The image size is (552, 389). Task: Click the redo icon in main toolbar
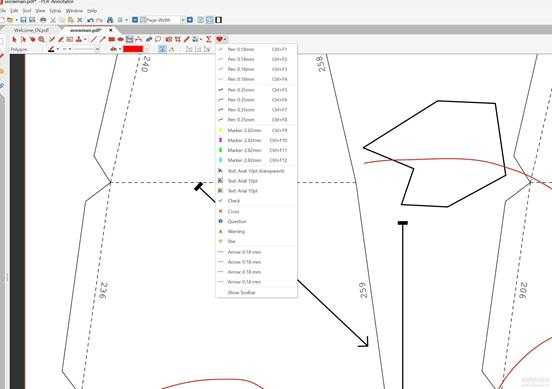(x=99, y=20)
